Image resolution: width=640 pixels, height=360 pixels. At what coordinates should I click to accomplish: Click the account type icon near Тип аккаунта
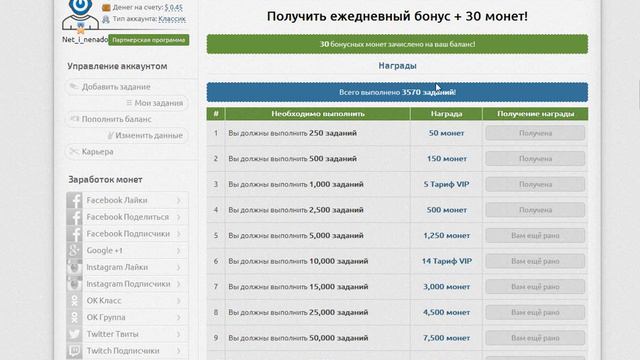tap(106, 19)
